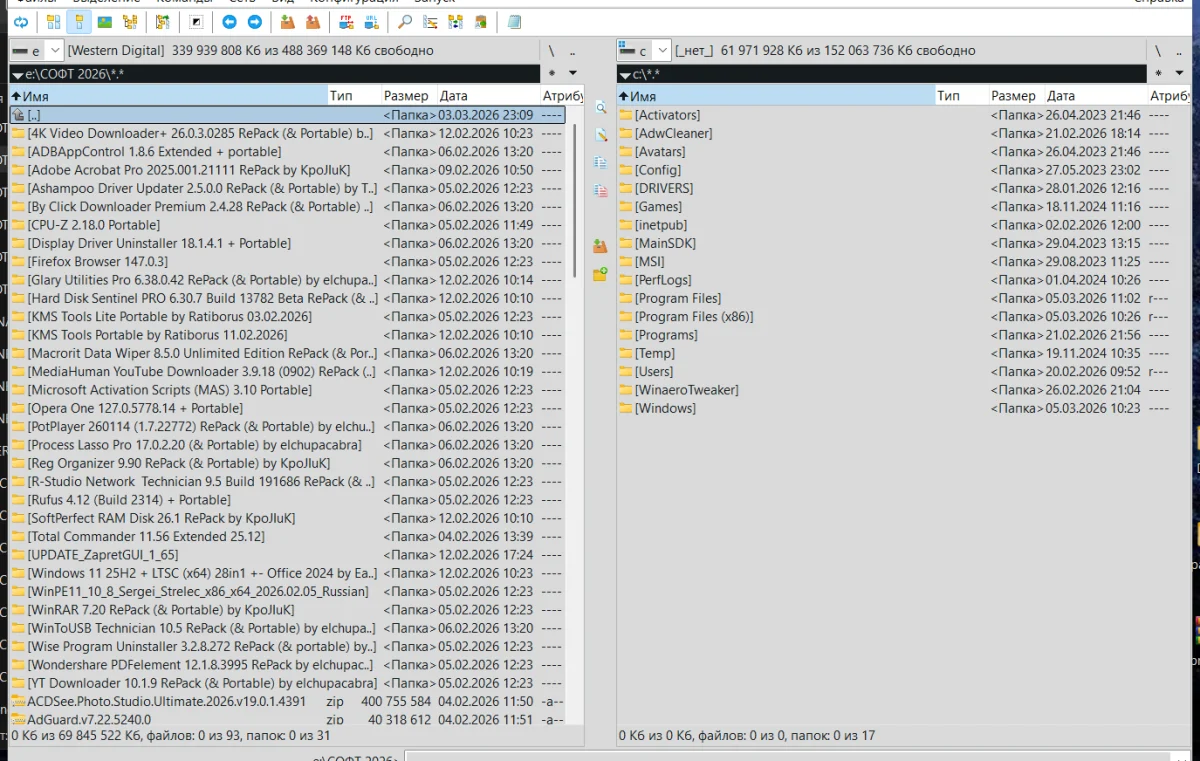Open the magnifier Search files tool
Screen dimensions: 1200x761
point(405,22)
